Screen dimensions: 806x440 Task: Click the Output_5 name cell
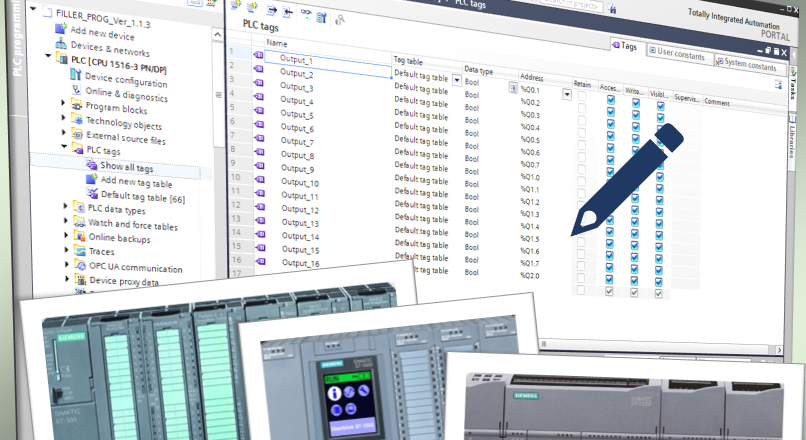tap(298, 114)
